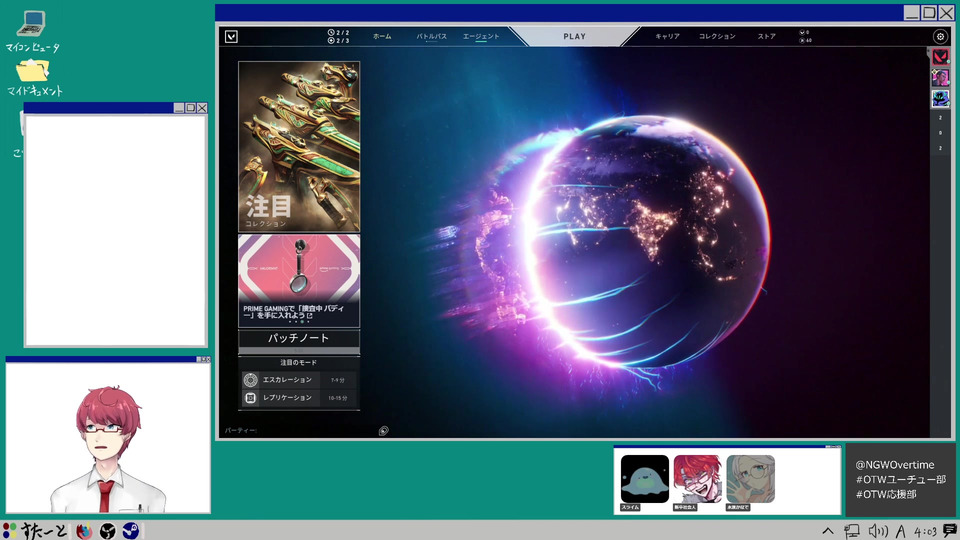Click the IME input mode A indicator

[901, 531]
